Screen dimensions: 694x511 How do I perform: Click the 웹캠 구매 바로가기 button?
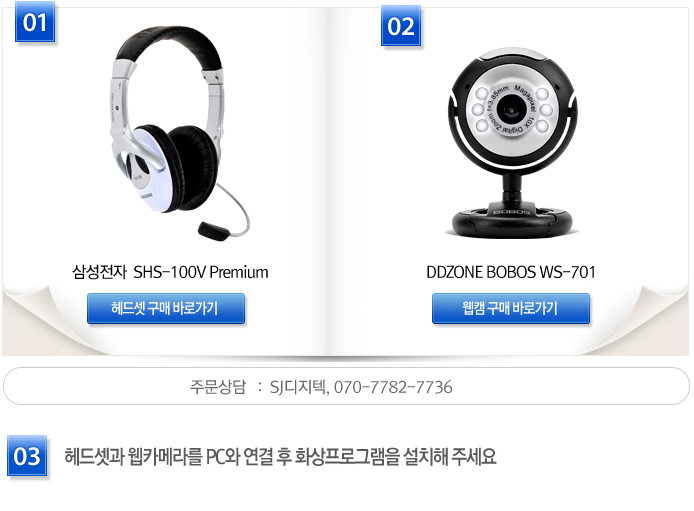[511, 308]
